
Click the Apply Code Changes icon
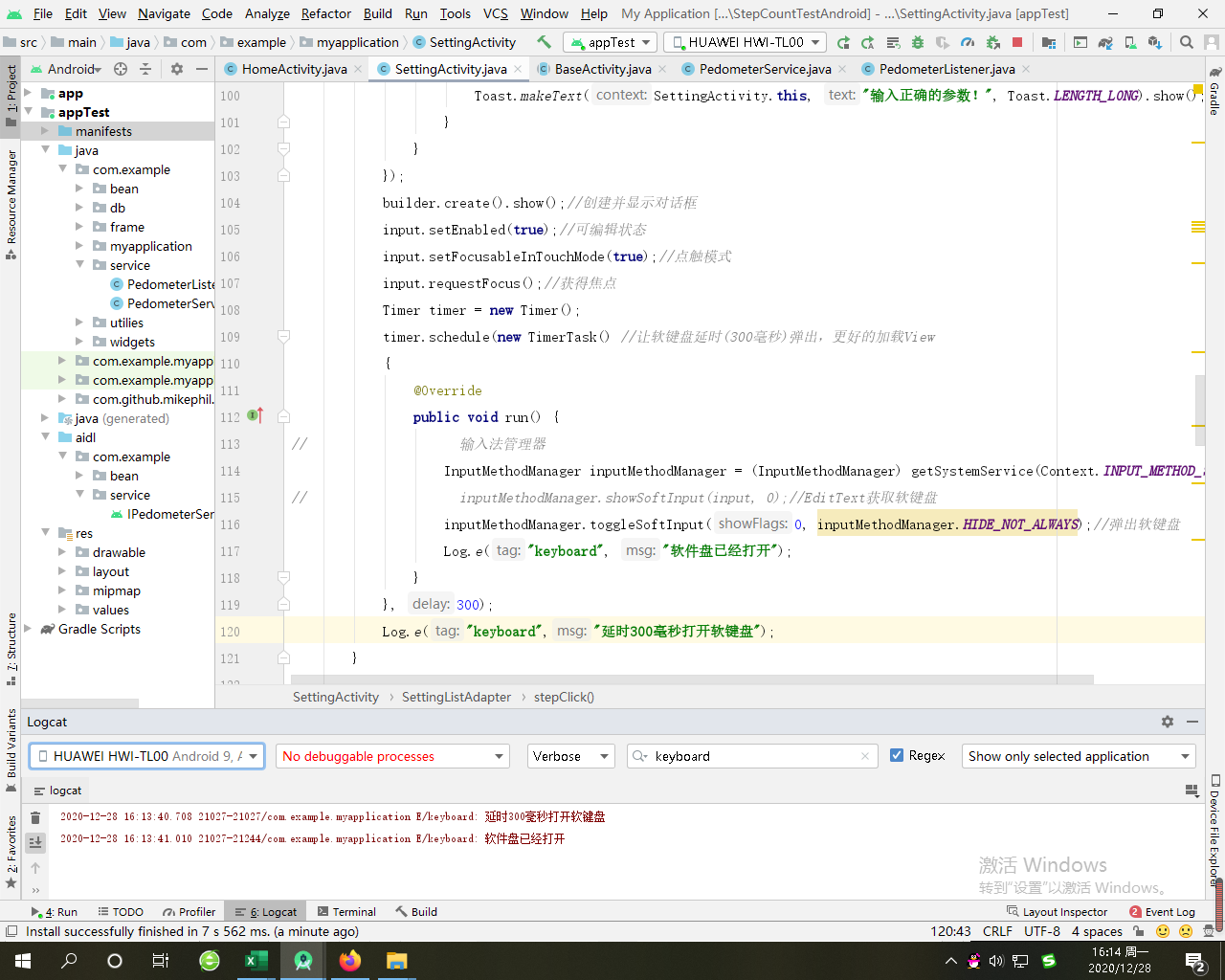pyautogui.click(x=892, y=42)
